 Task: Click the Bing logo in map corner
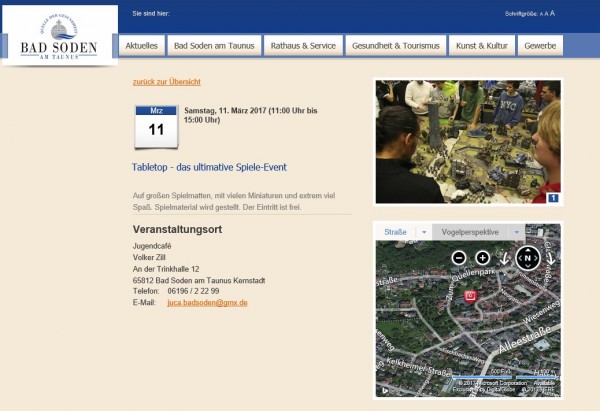(382, 388)
